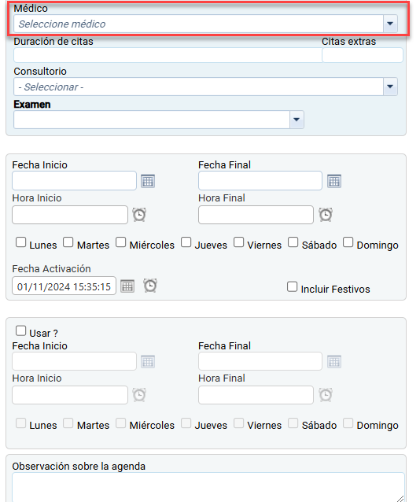Check the Lunes checkbox in first schedule

(x=21, y=242)
